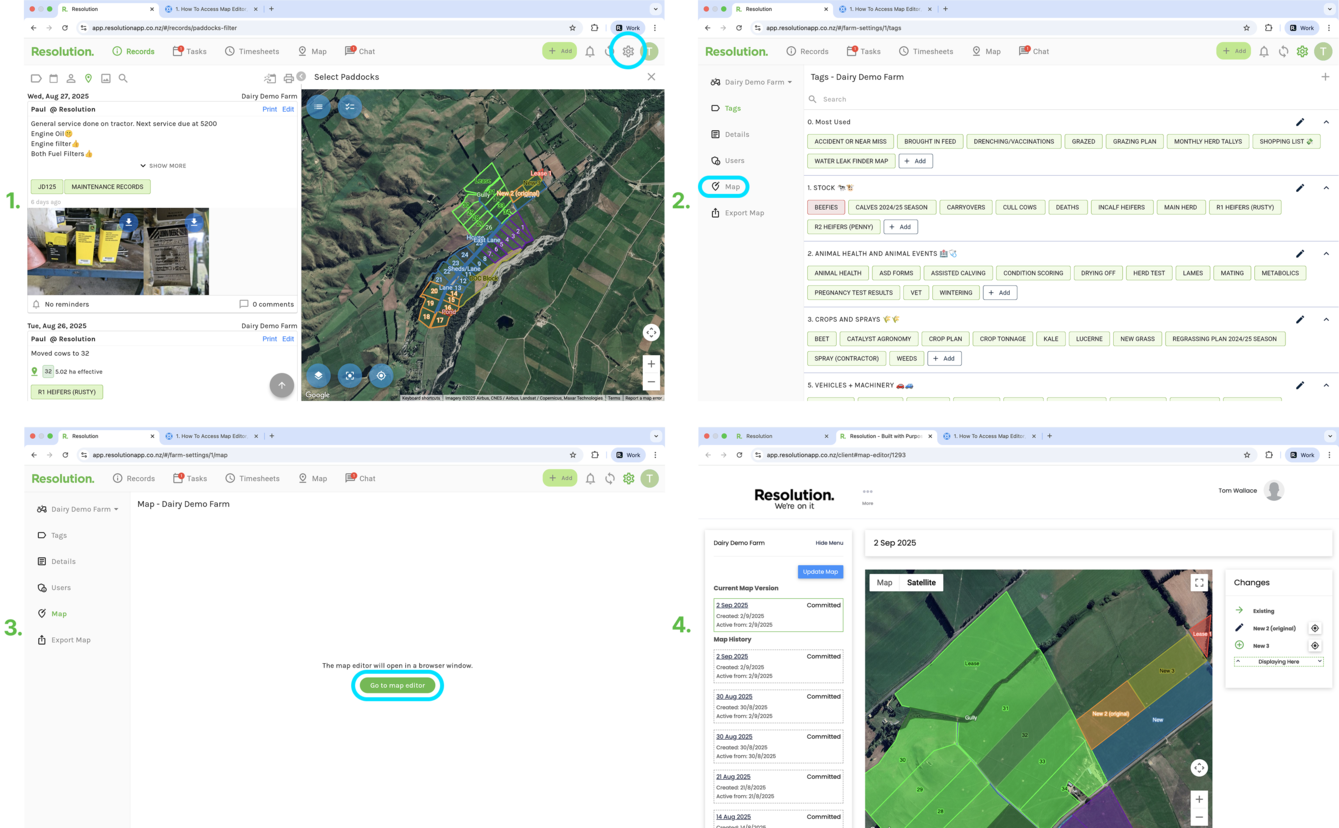Click the blue Update Map button
1339x828 pixels.
pyautogui.click(x=820, y=572)
